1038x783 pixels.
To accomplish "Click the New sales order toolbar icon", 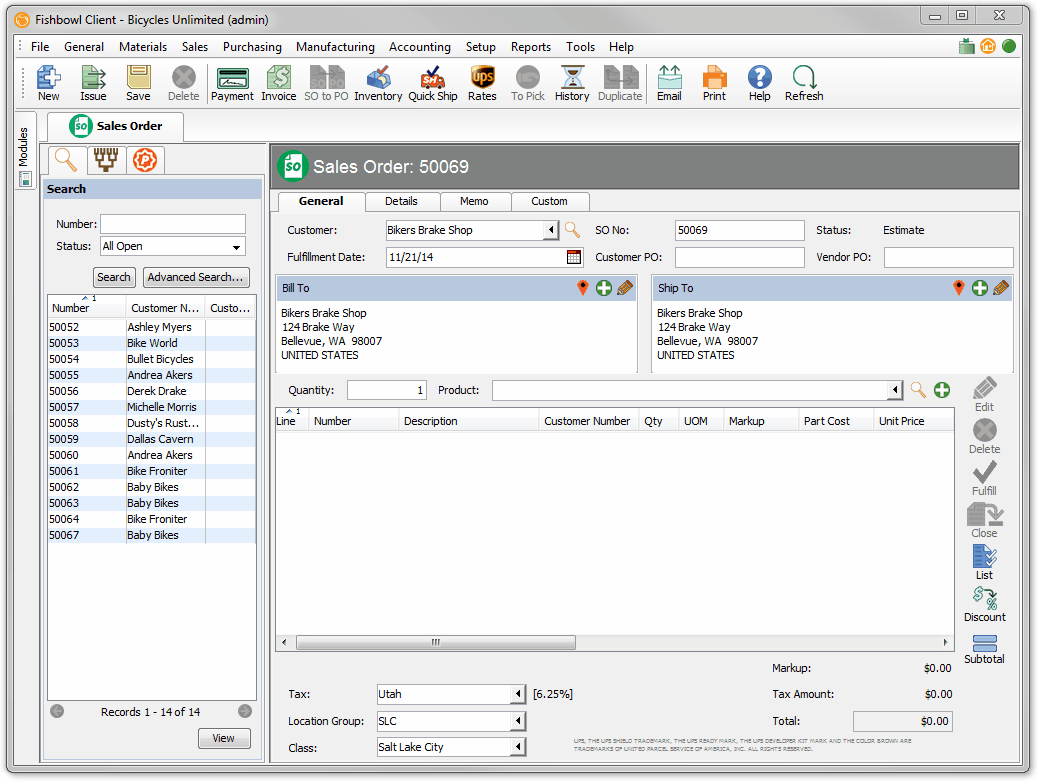I will 48,83.
